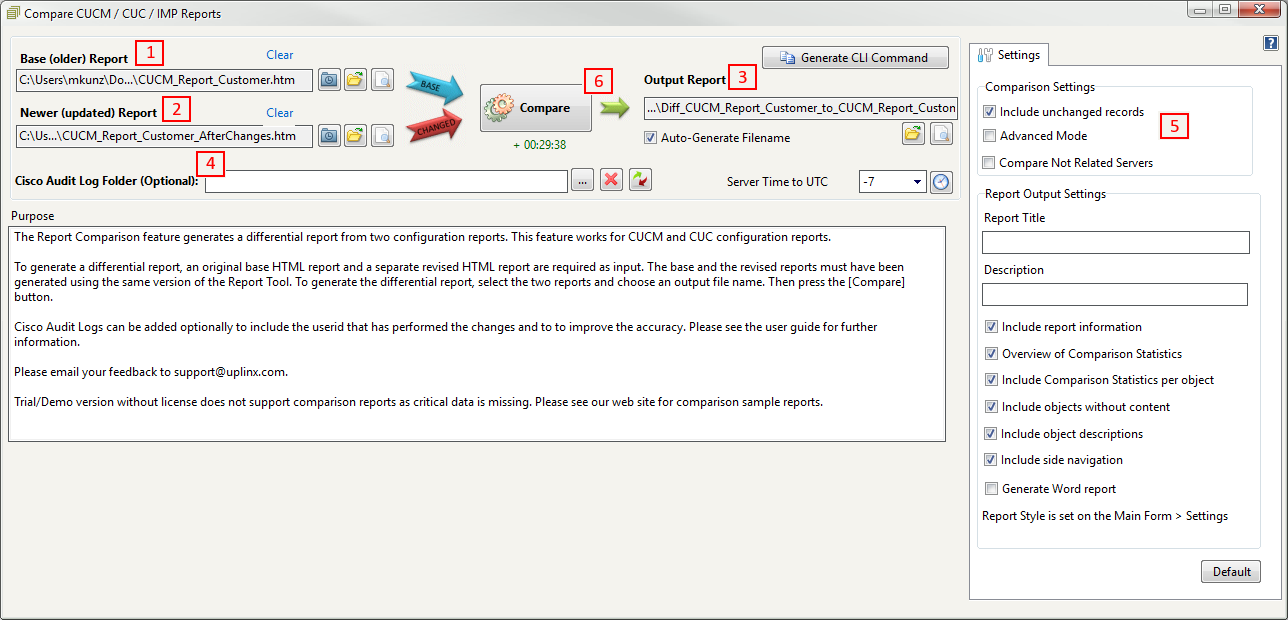Toggle Include side navigation checkbox
Viewport: 1288px width, 620px height.
pyautogui.click(x=992, y=460)
